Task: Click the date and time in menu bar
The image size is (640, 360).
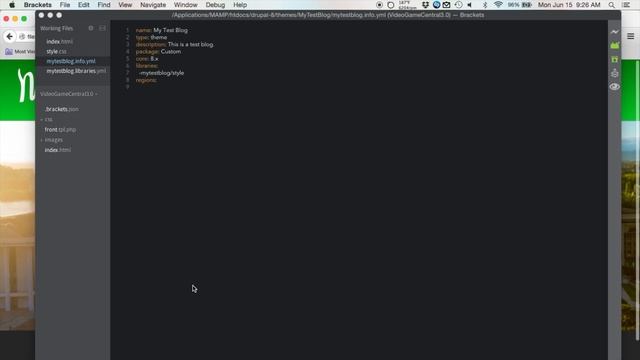Action: [569, 5]
